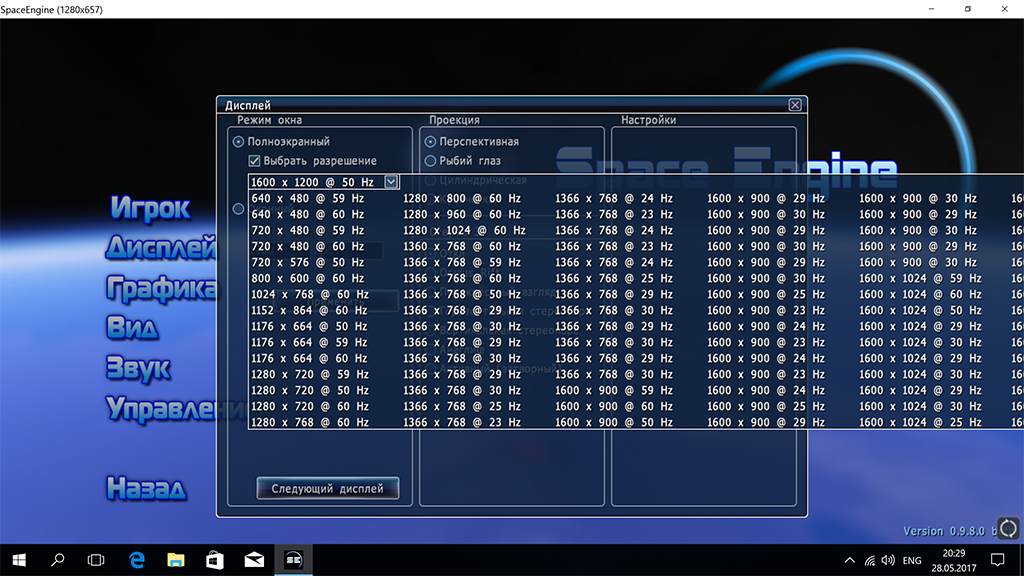The width and height of the screenshot is (1024, 576).
Task: Select the Оконный radio button left of the list
Action: point(238,209)
